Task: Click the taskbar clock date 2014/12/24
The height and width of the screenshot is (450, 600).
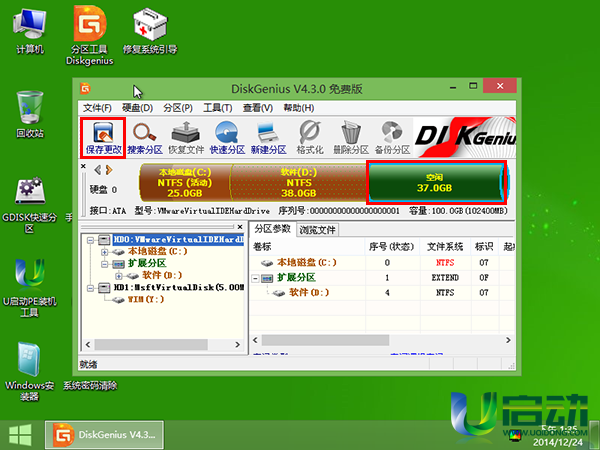Action: pyautogui.click(x=558, y=442)
